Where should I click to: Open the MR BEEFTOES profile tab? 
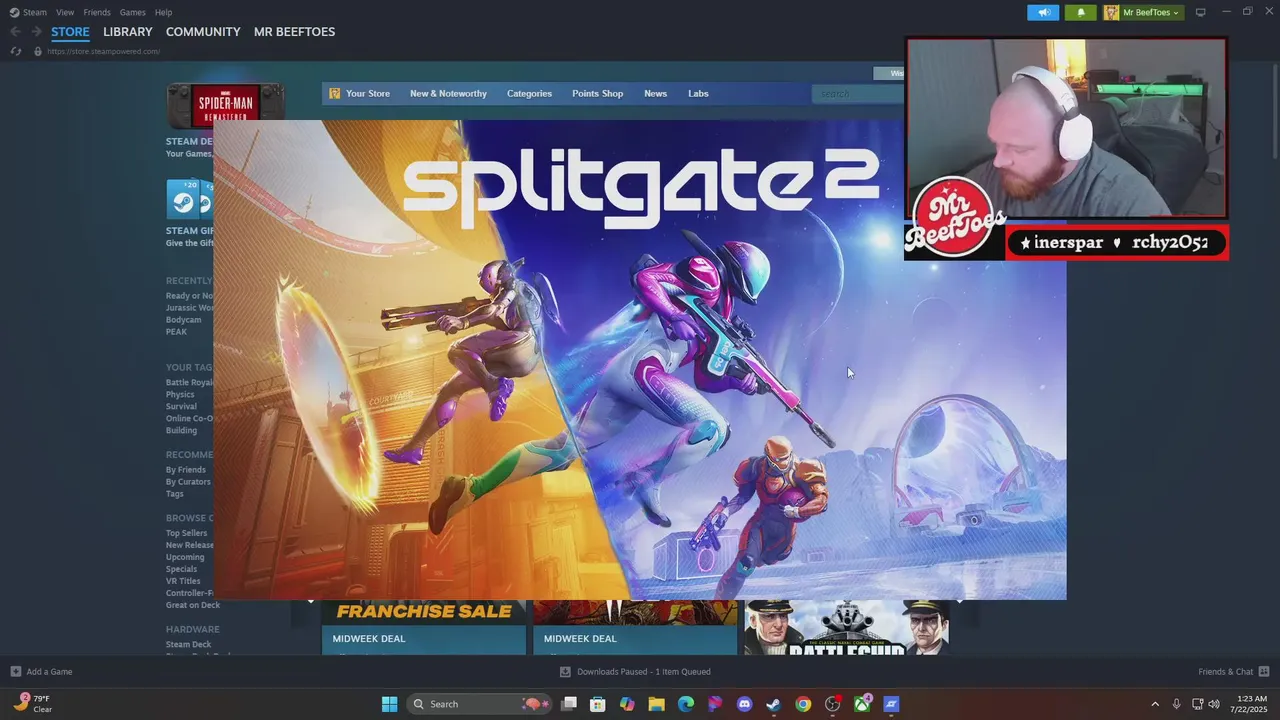[x=294, y=32]
